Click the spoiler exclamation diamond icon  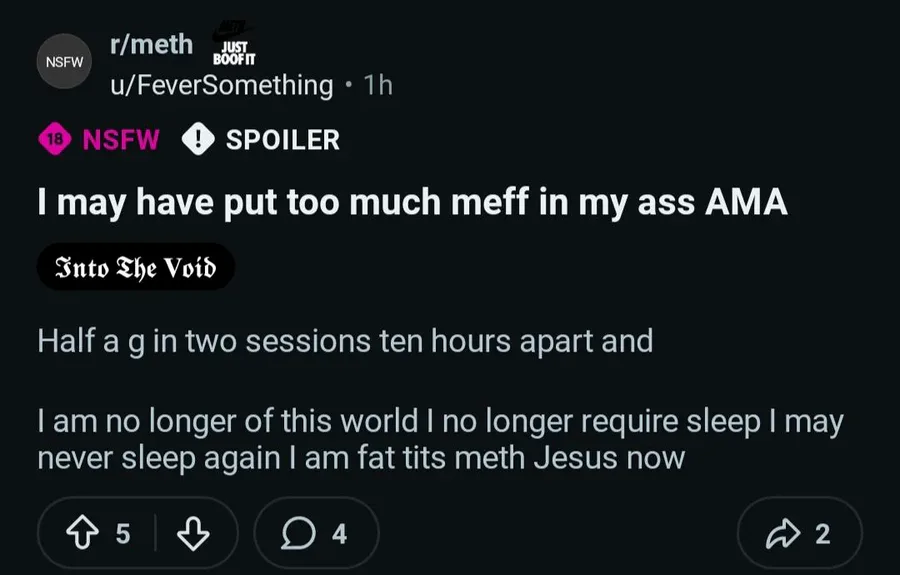click(x=198, y=140)
